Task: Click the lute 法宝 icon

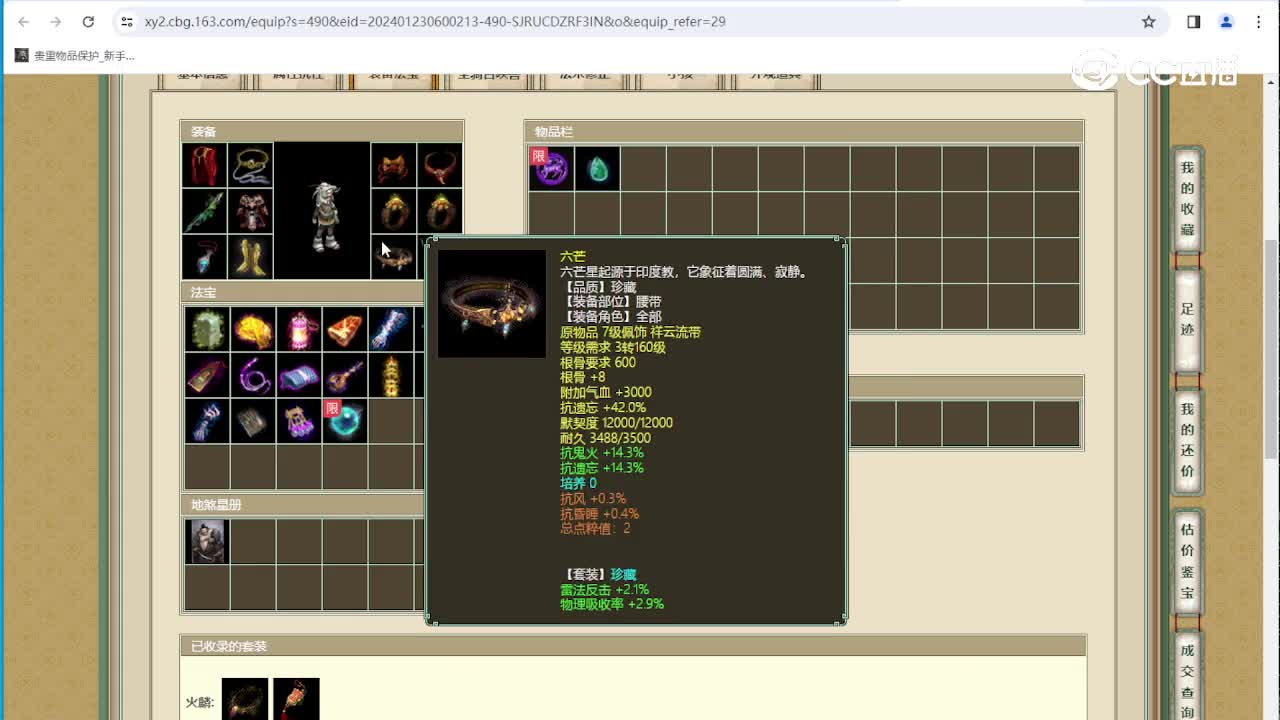Action: pos(345,375)
